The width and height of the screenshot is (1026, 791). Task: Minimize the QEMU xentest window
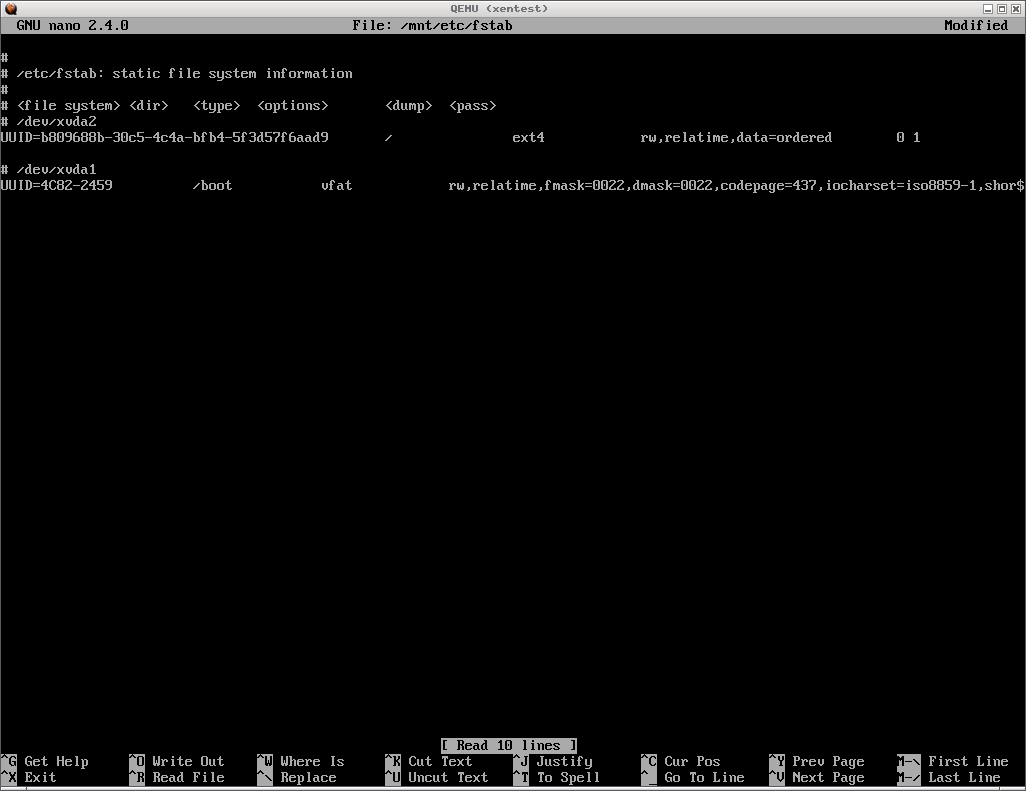[986, 8]
